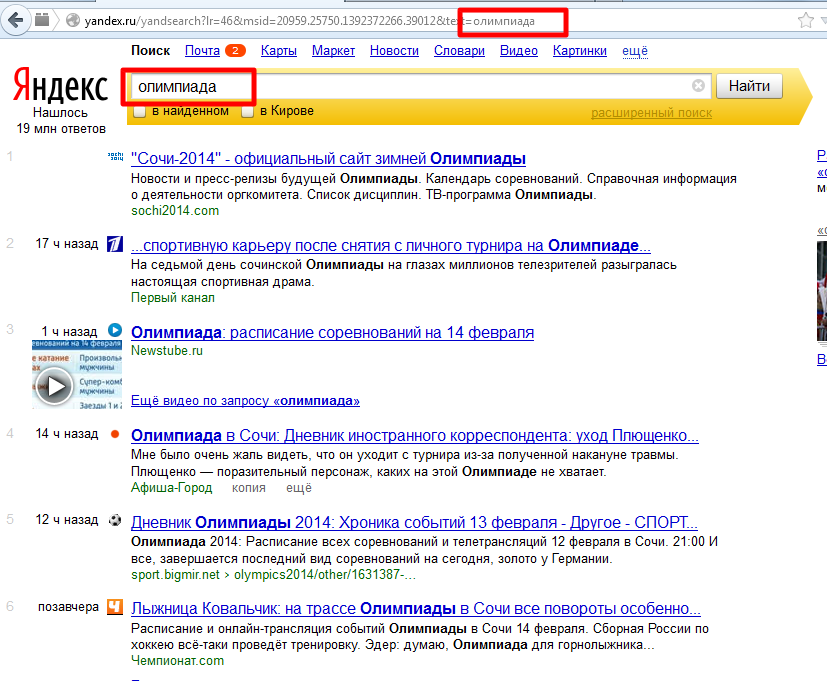
Task: Click the mail counter badge showing 2
Action: coord(235,51)
